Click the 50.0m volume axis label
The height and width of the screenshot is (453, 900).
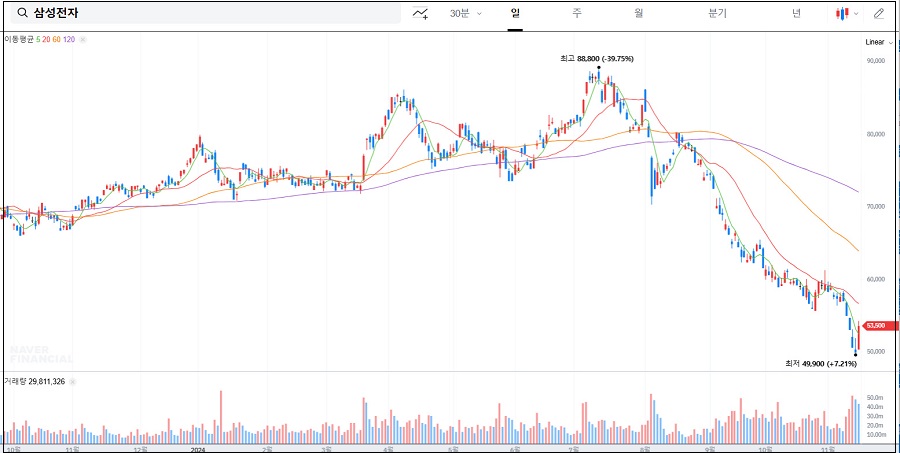875,397
